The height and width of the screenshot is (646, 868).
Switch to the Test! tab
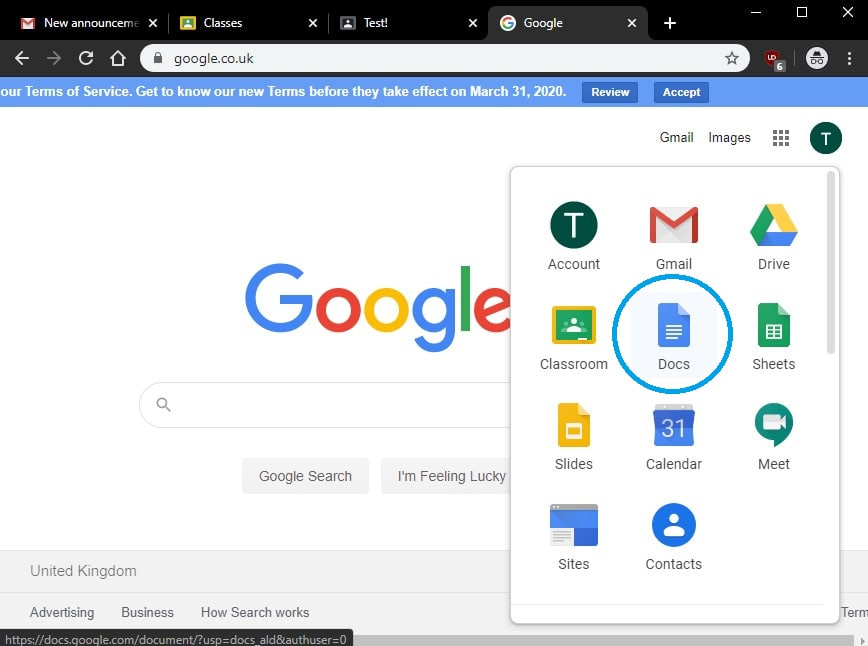[x=392, y=20]
